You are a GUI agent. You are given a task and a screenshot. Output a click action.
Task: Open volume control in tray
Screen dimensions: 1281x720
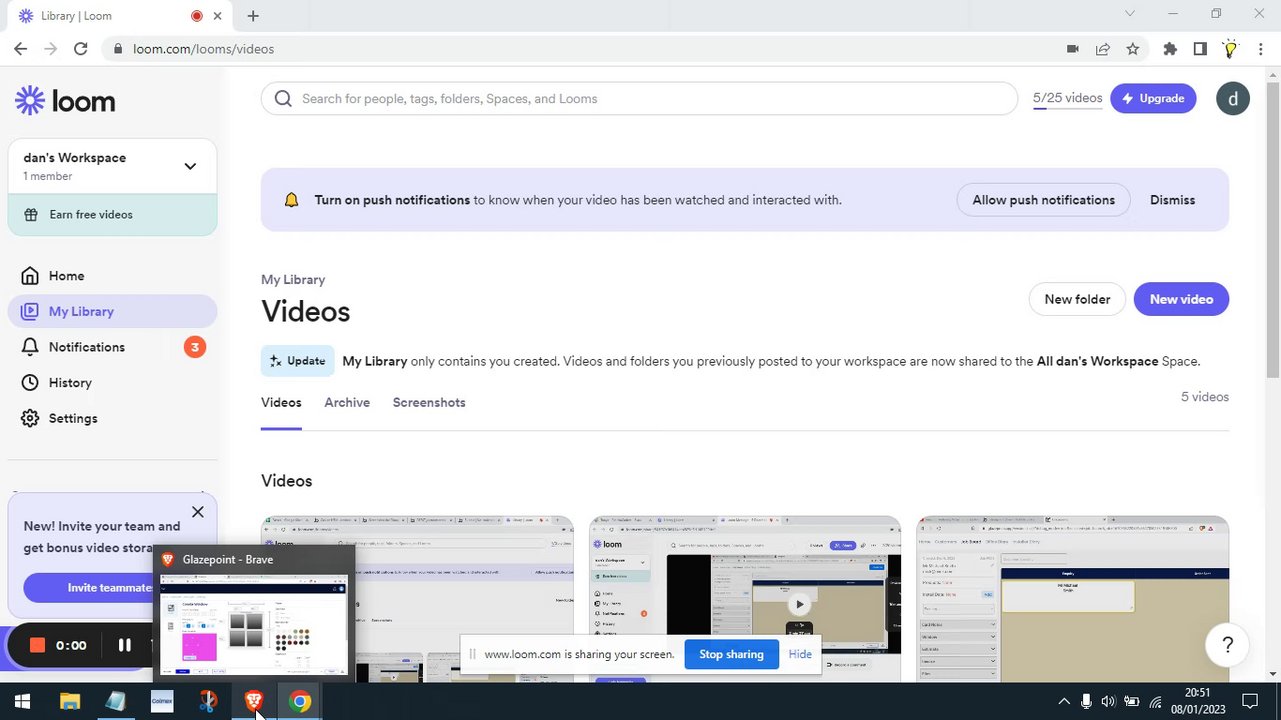click(1108, 701)
